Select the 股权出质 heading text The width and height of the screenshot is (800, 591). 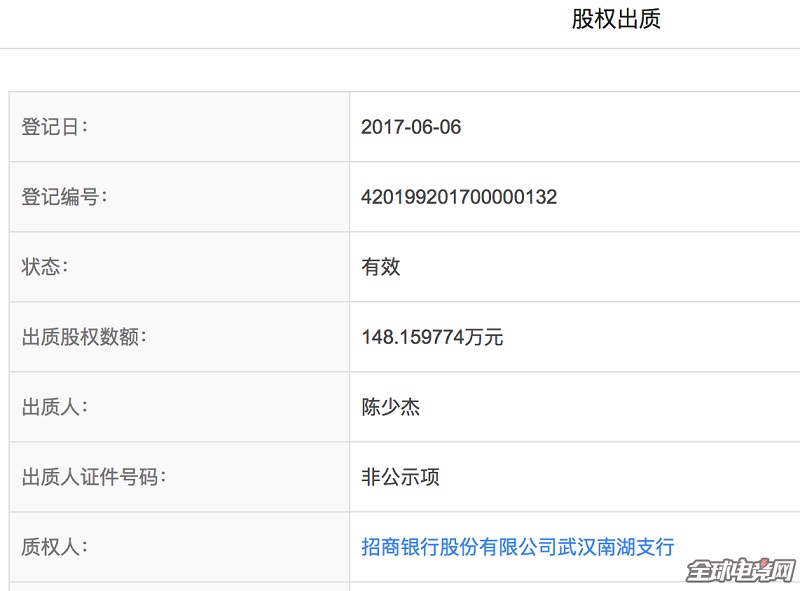(616, 19)
